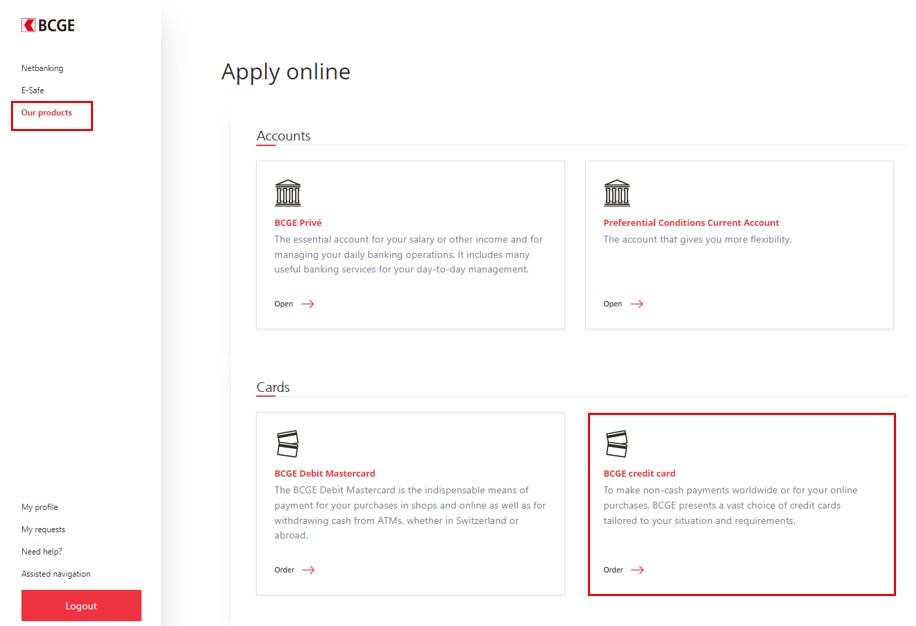Click the BCGE Privé description text
916x626 pixels.
click(x=408, y=254)
